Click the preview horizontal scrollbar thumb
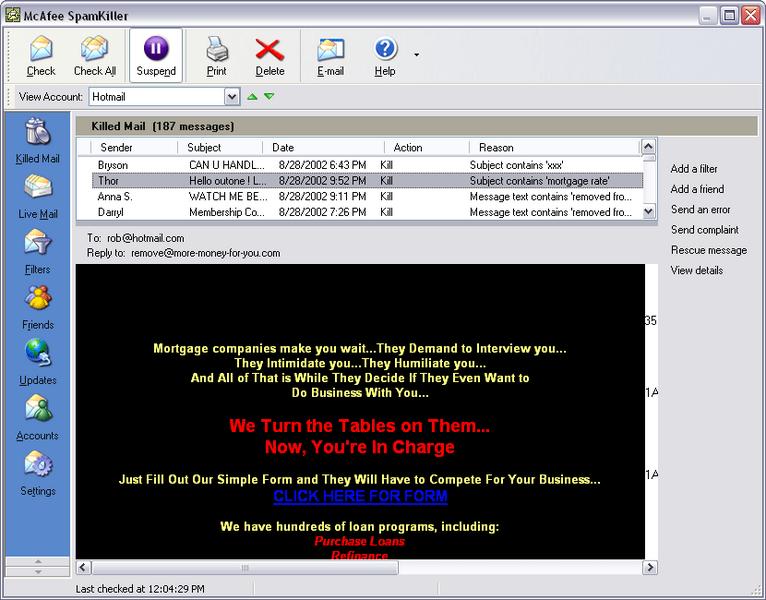The height and width of the screenshot is (600, 766). [x=245, y=567]
